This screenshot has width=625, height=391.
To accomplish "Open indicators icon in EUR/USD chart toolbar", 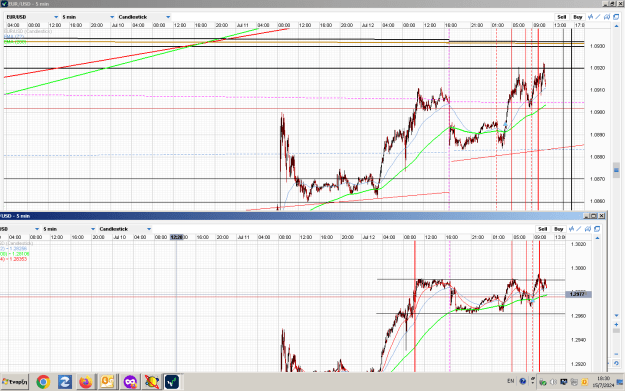I will tap(590, 17).
